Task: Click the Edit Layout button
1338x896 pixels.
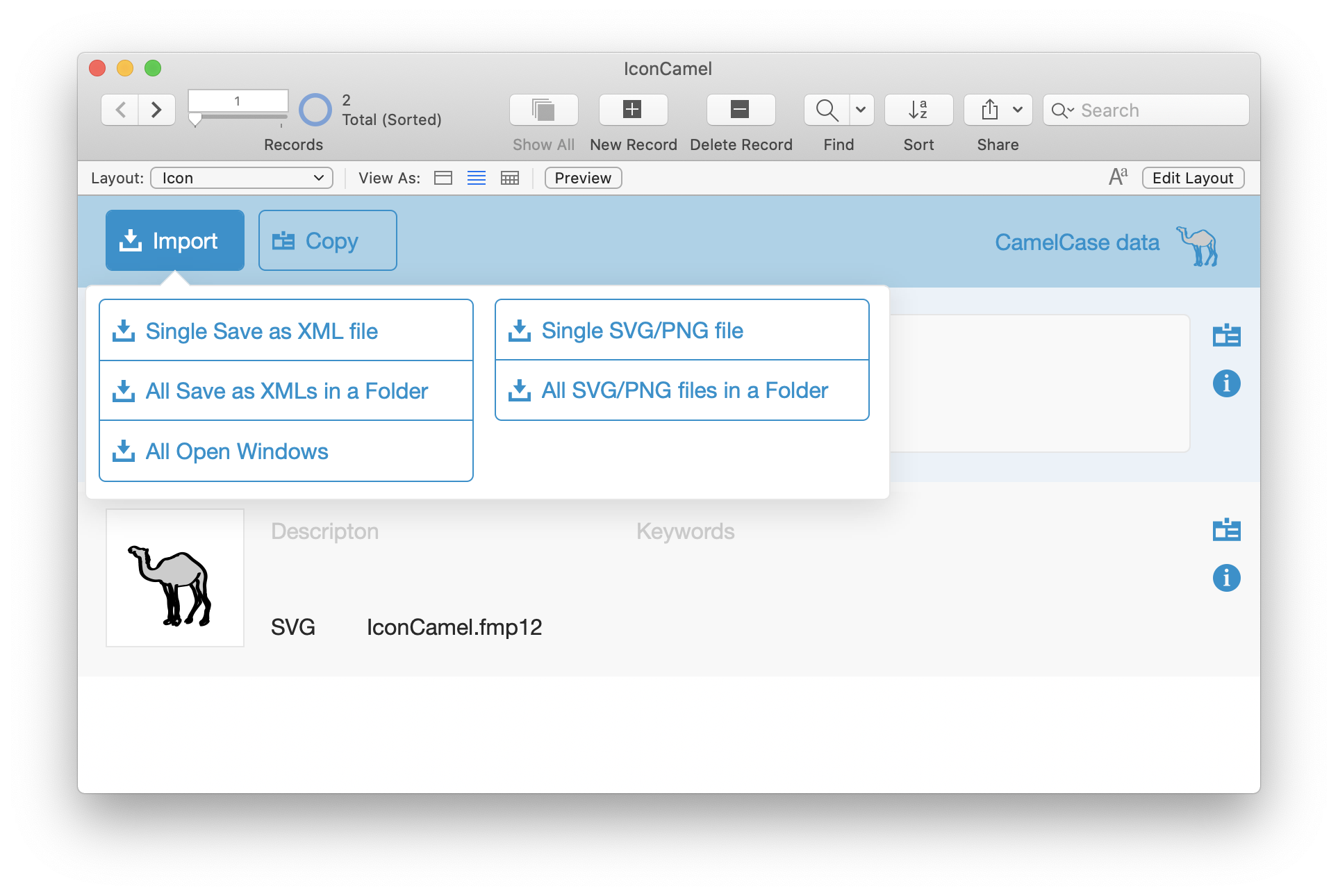Action: click(x=1193, y=177)
